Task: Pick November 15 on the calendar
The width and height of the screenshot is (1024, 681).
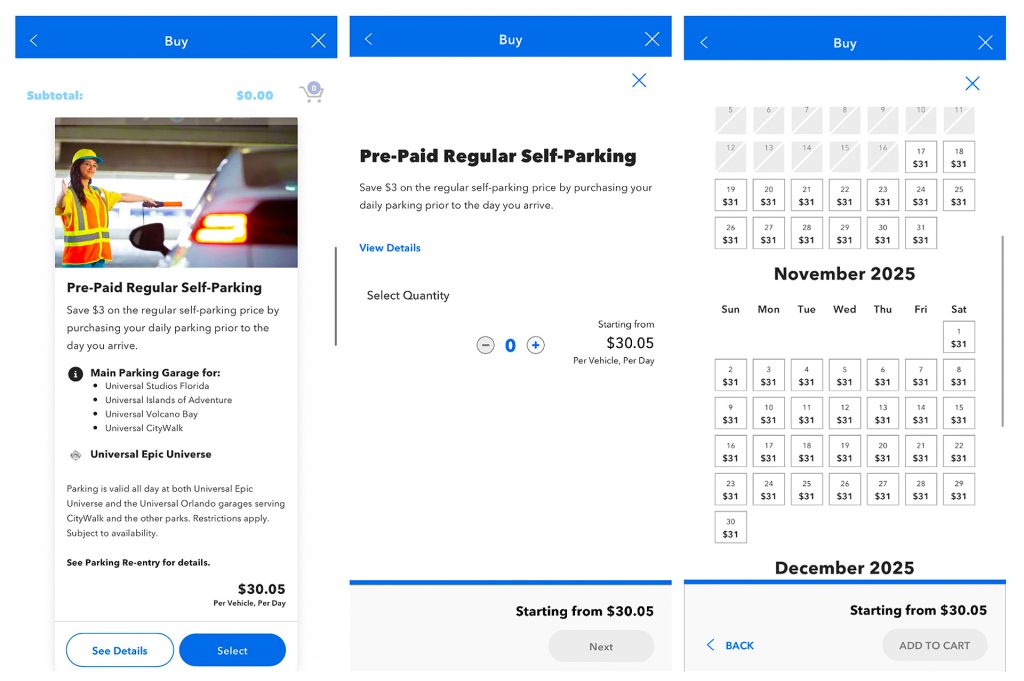Action: pos(958,413)
